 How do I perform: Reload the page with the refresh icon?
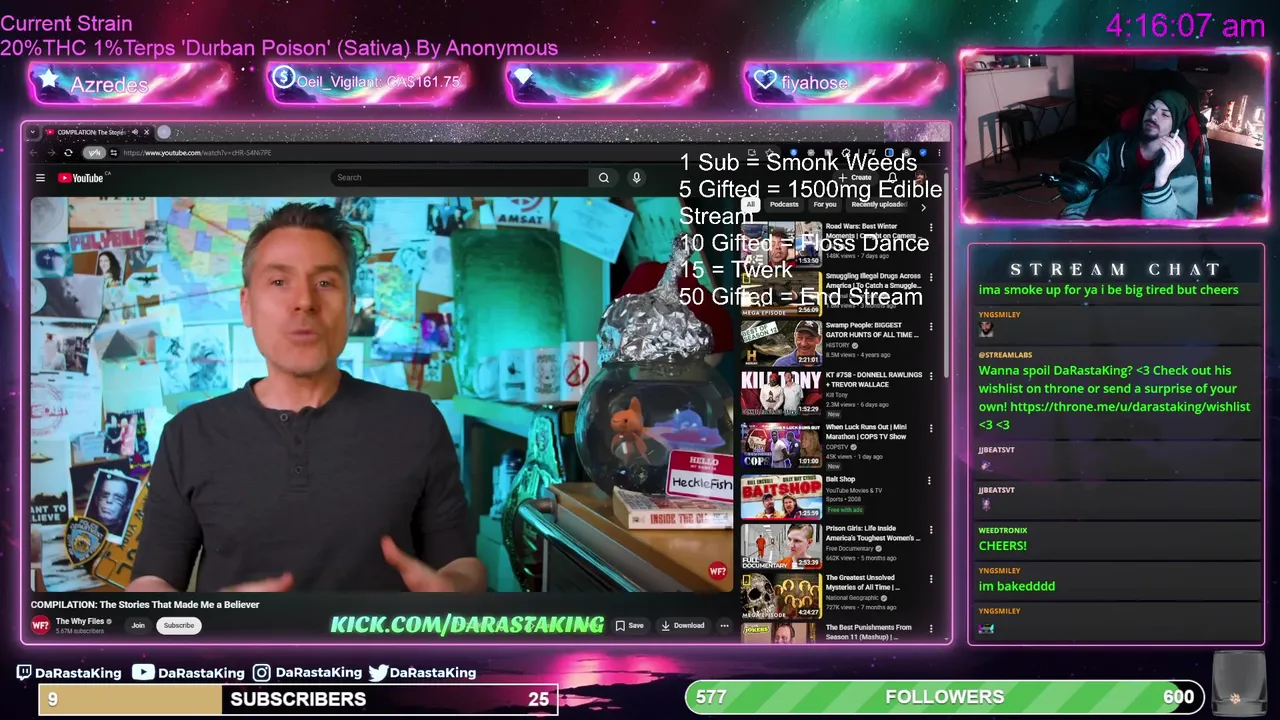pyautogui.click(x=68, y=153)
